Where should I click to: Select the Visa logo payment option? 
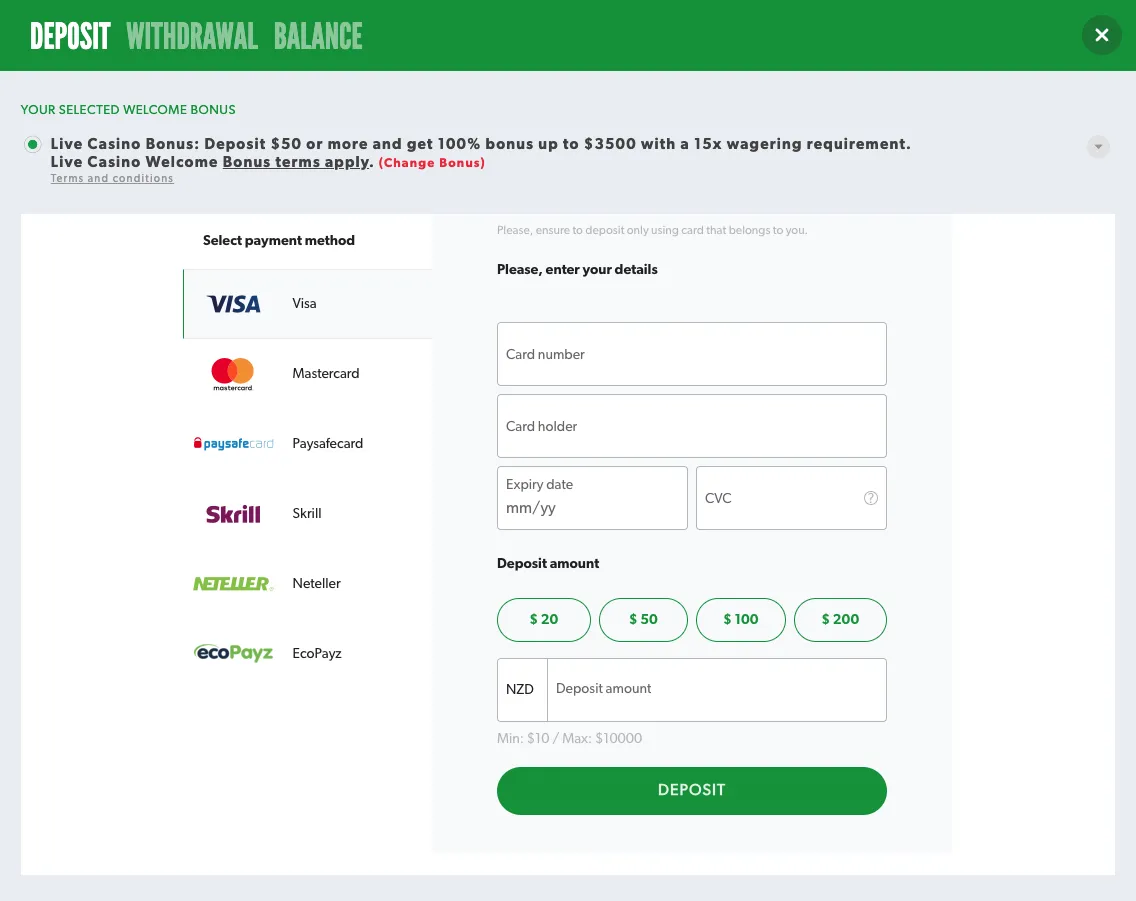[x=233, y=304]
